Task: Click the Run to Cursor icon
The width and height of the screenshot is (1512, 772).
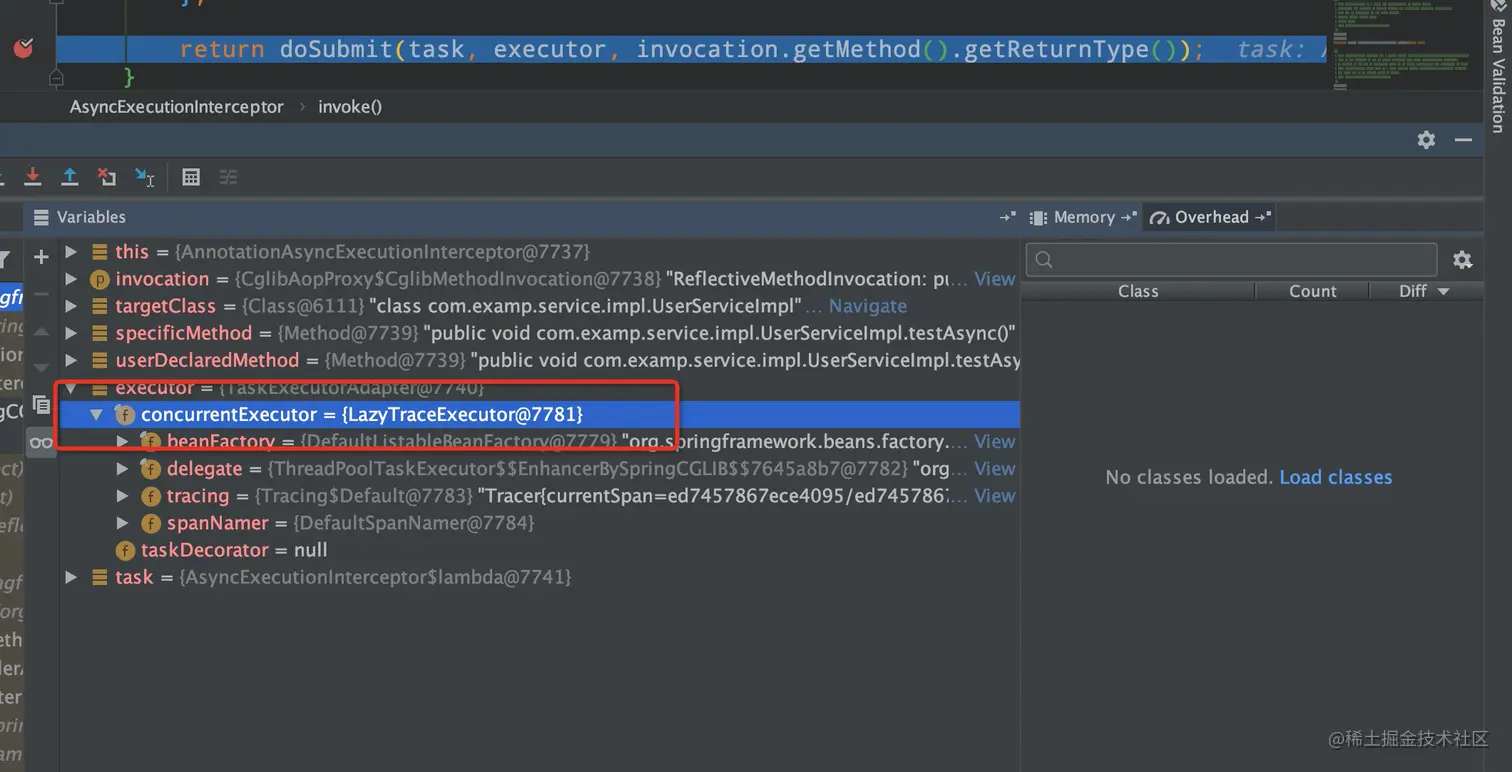Action: point(145,177)
